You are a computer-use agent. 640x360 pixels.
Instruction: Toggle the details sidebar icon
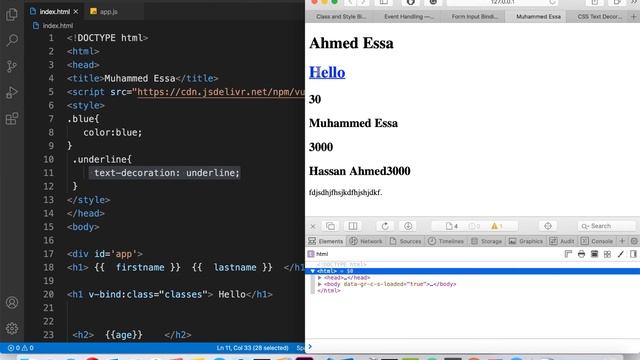633,254
